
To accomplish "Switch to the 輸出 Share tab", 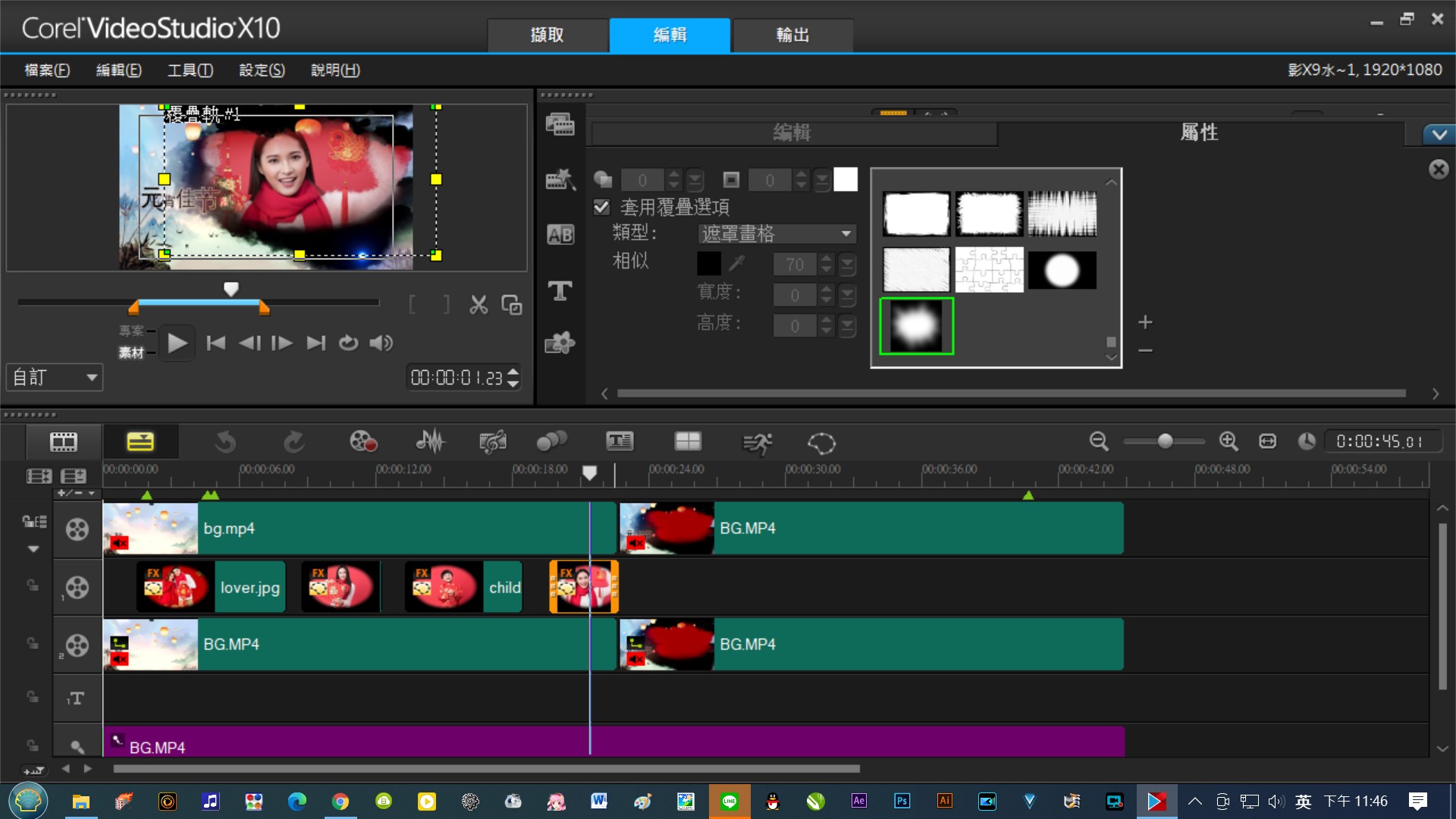I will pyautogui.click(x=792, y=35).
